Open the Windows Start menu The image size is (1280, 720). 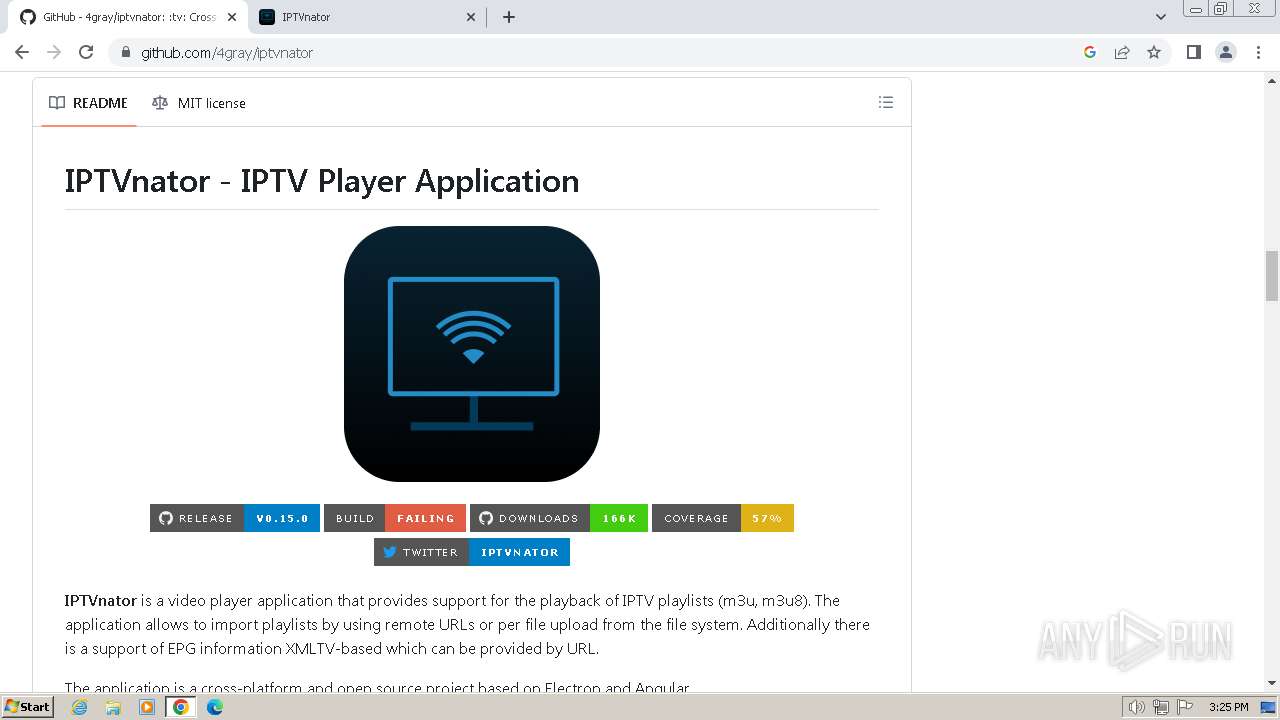pyautogui.click(x=27, y=706)
